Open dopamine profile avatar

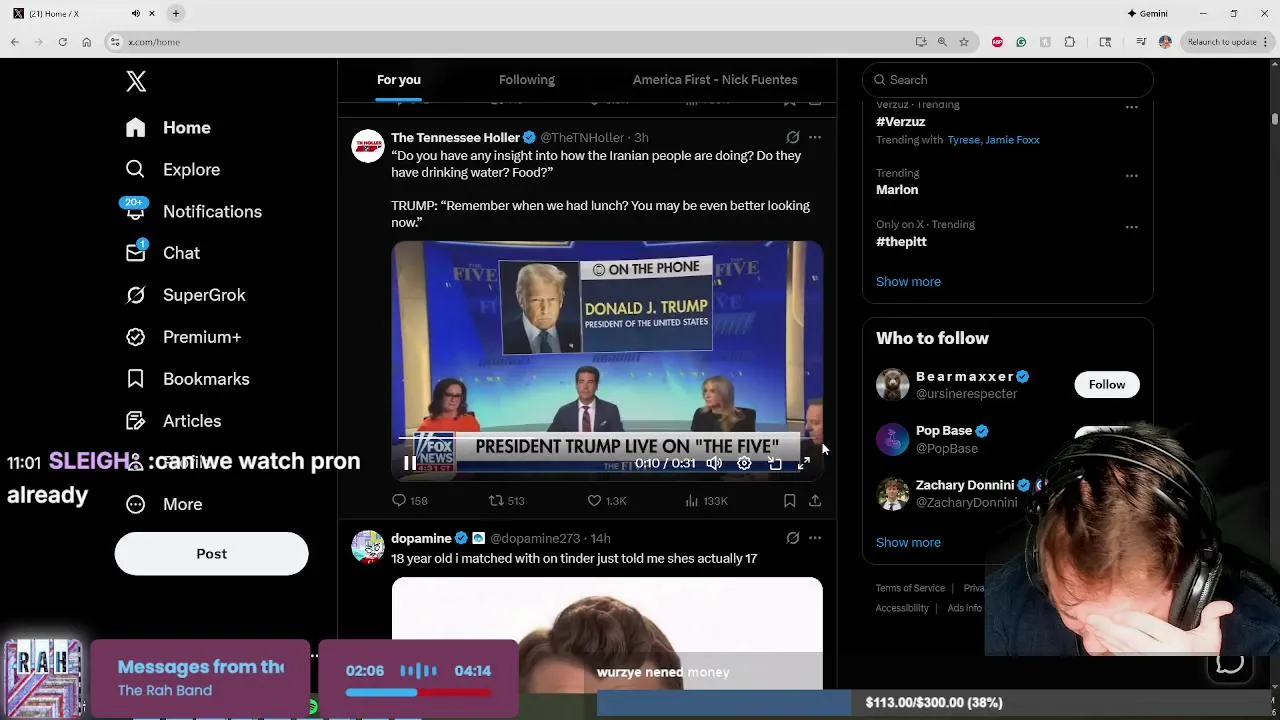(x=367, y=547)
